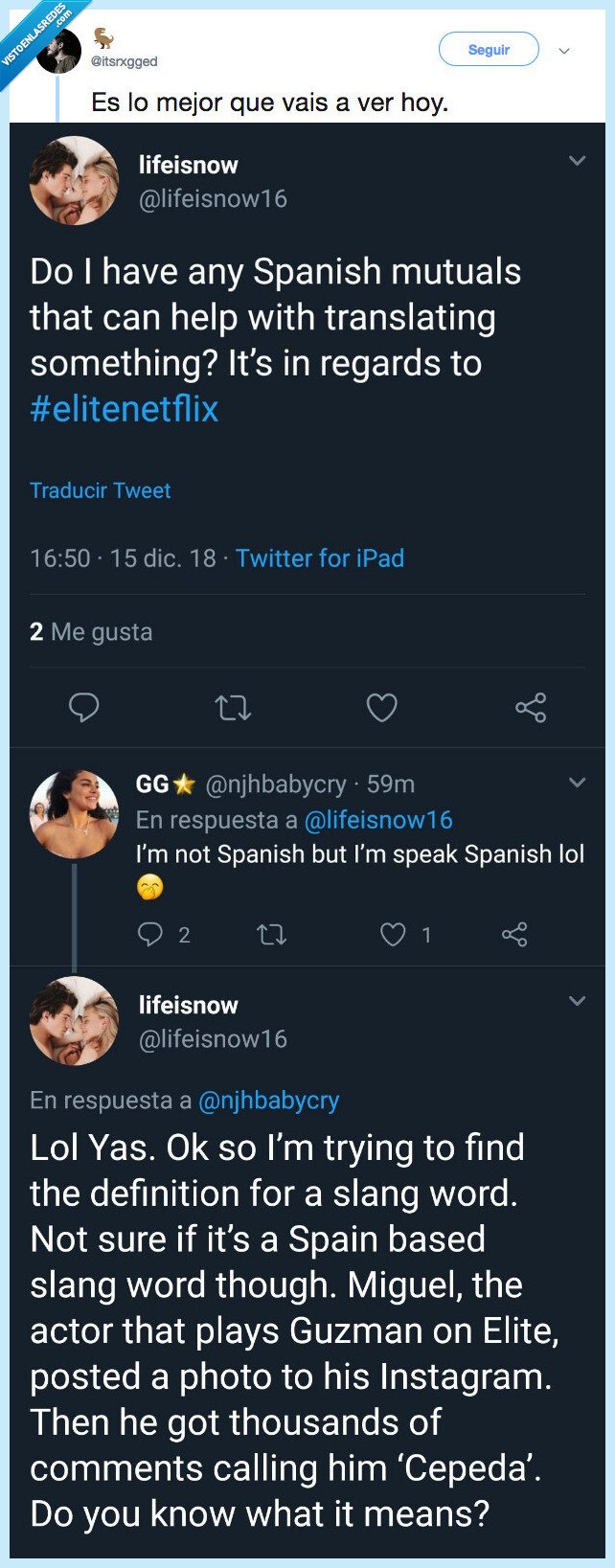
Task: Open the share icon on the first tweet
Action: pos(531,707)
